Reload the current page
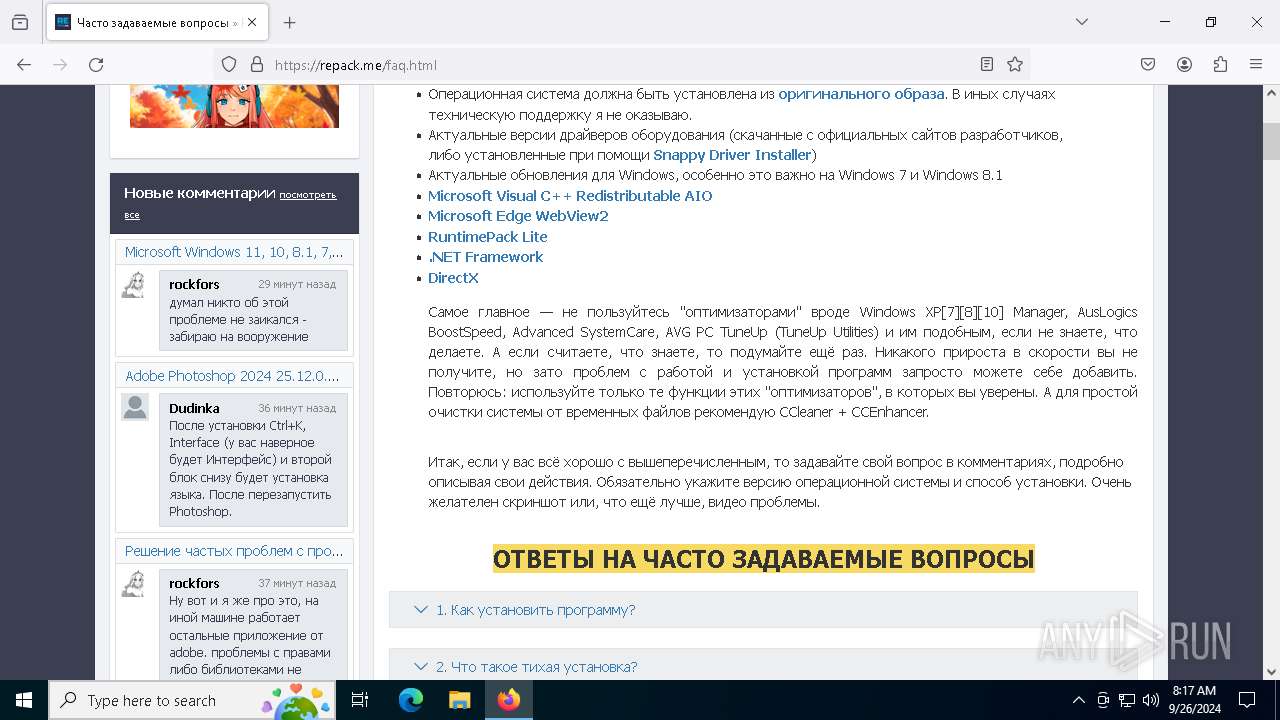This screenshot has width=1280, height=720. [x=96, y=64]
